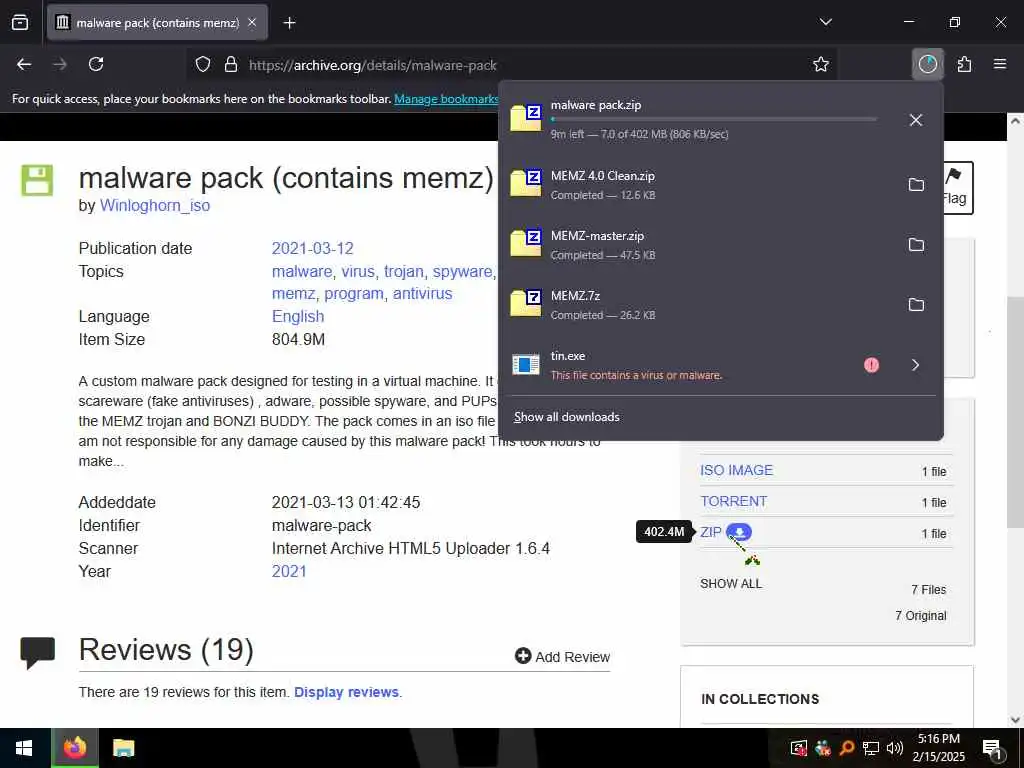This screenshot has width=1024, height=768.
Task: Click the tin.exe application file icon
Action: (x=526, y=364)
